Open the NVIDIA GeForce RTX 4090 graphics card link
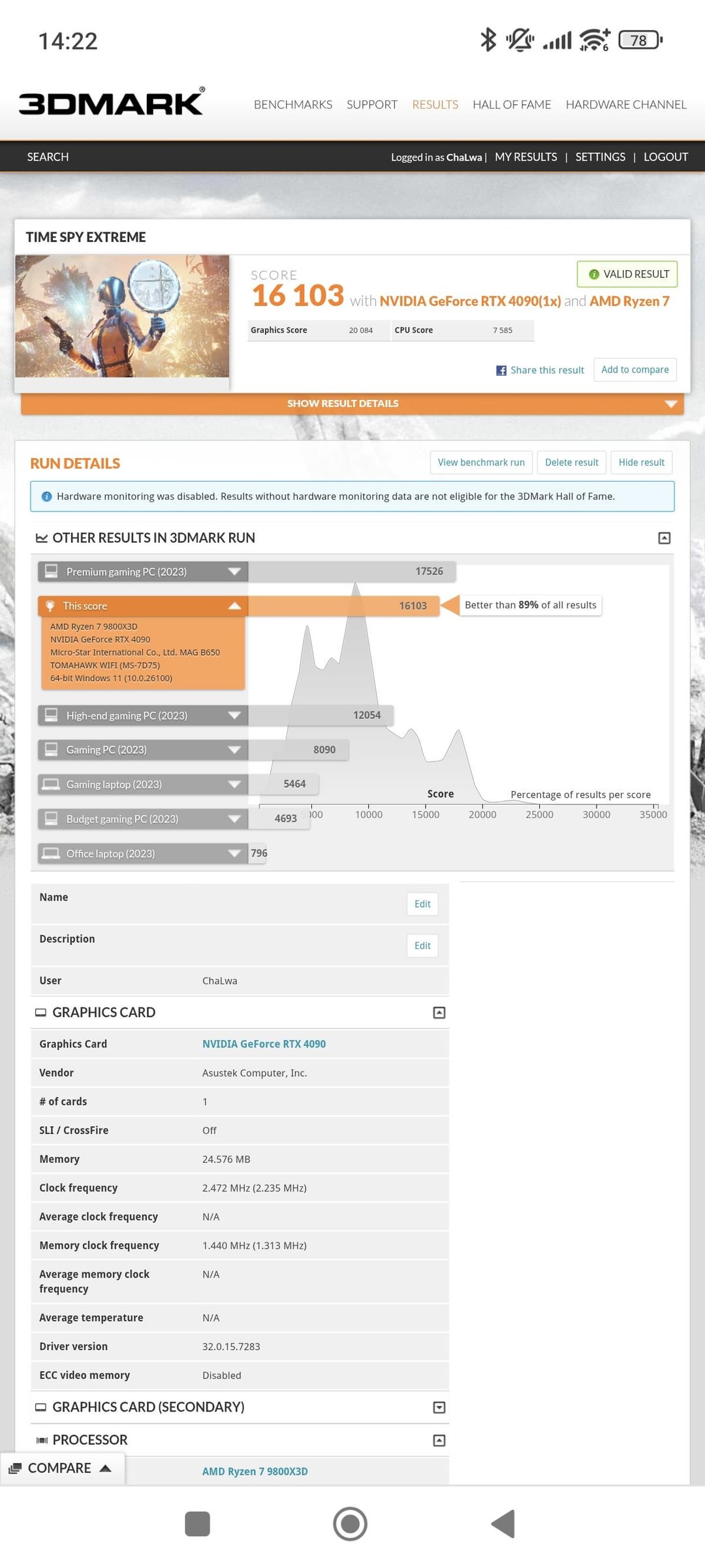705x1568 pixels. point(264,1044)
